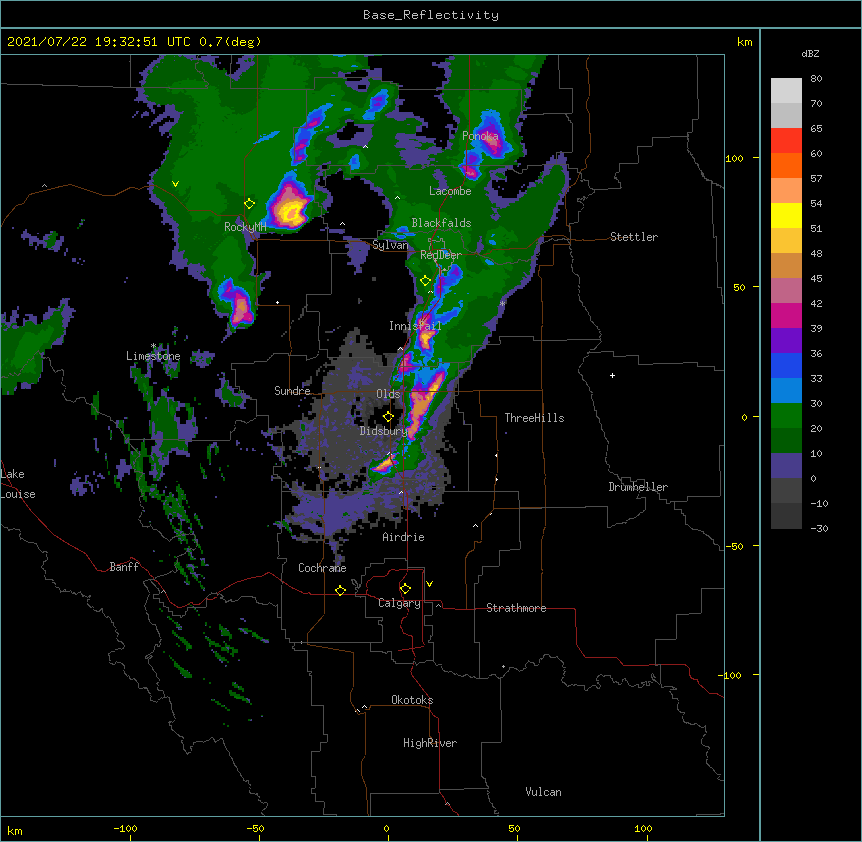Image resolution: width=862 pixels, height=842 pixels.
Task: Click the Base_Reflectivity title
Action: click(x=431, y=15)
